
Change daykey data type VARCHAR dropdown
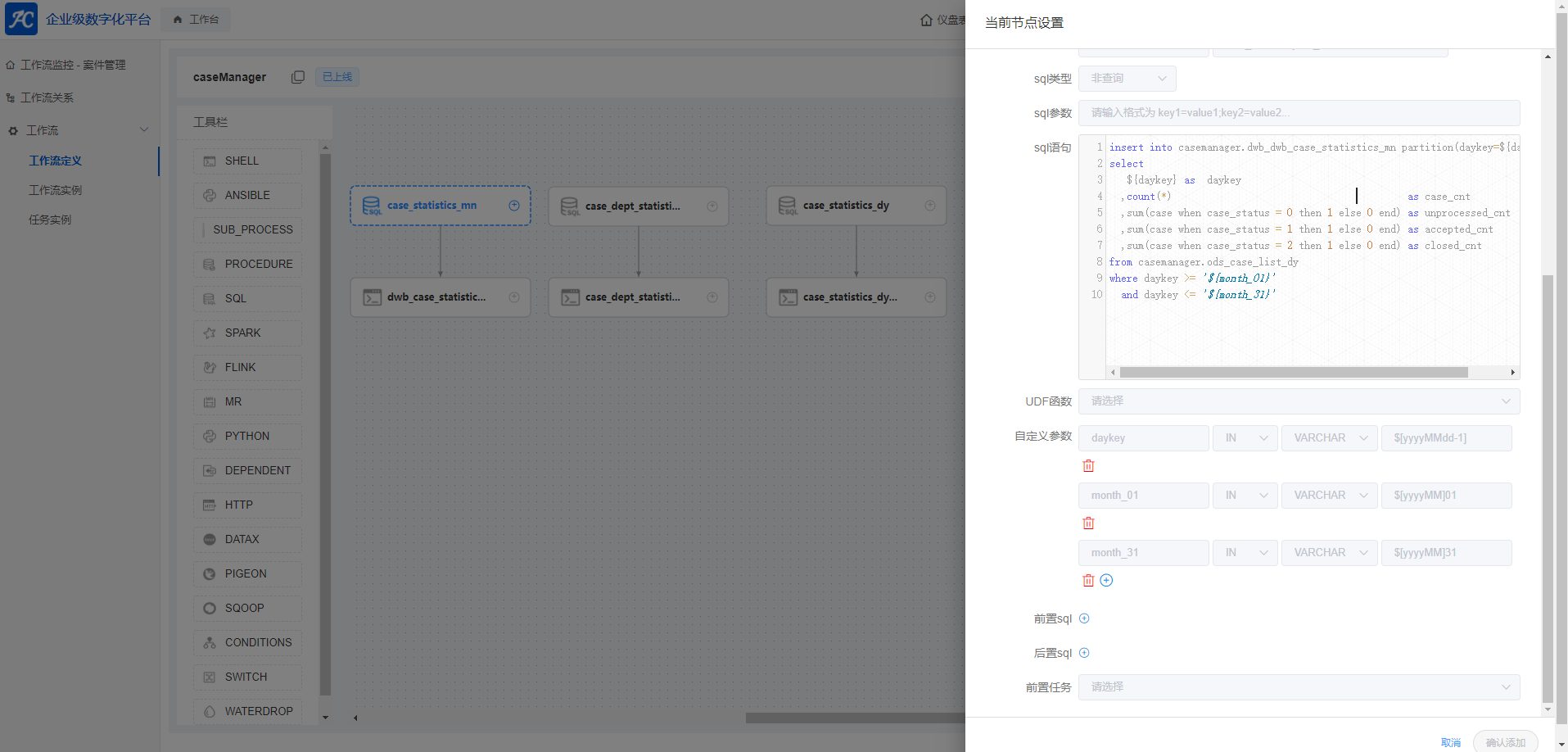pos(1329,438)
